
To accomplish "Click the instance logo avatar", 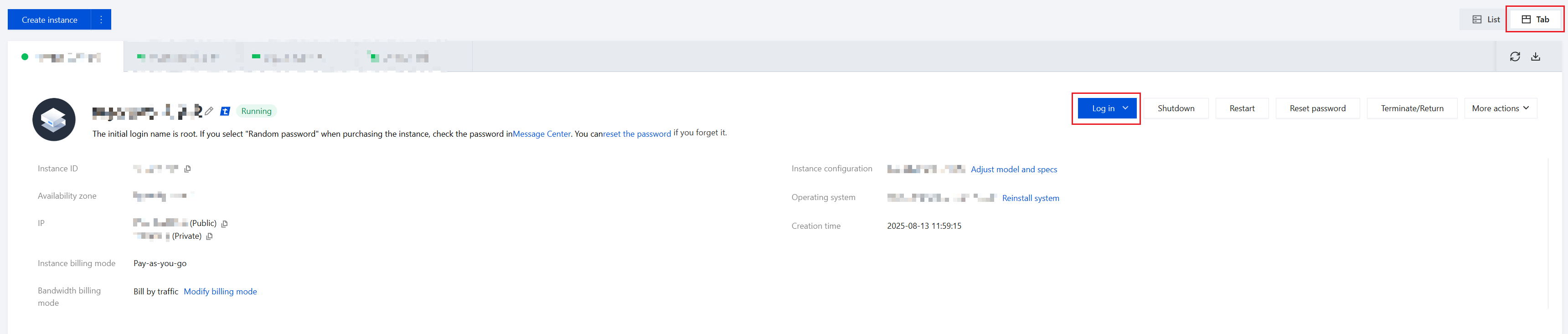I will tap(54, 119).
